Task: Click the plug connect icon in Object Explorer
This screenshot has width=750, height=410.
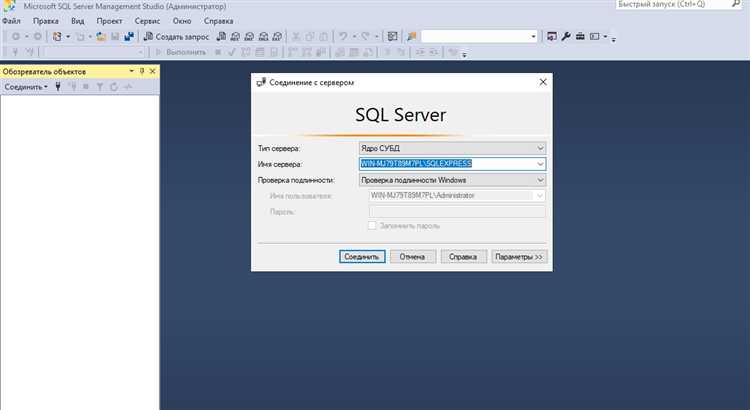Action: [x=59, y=87]
